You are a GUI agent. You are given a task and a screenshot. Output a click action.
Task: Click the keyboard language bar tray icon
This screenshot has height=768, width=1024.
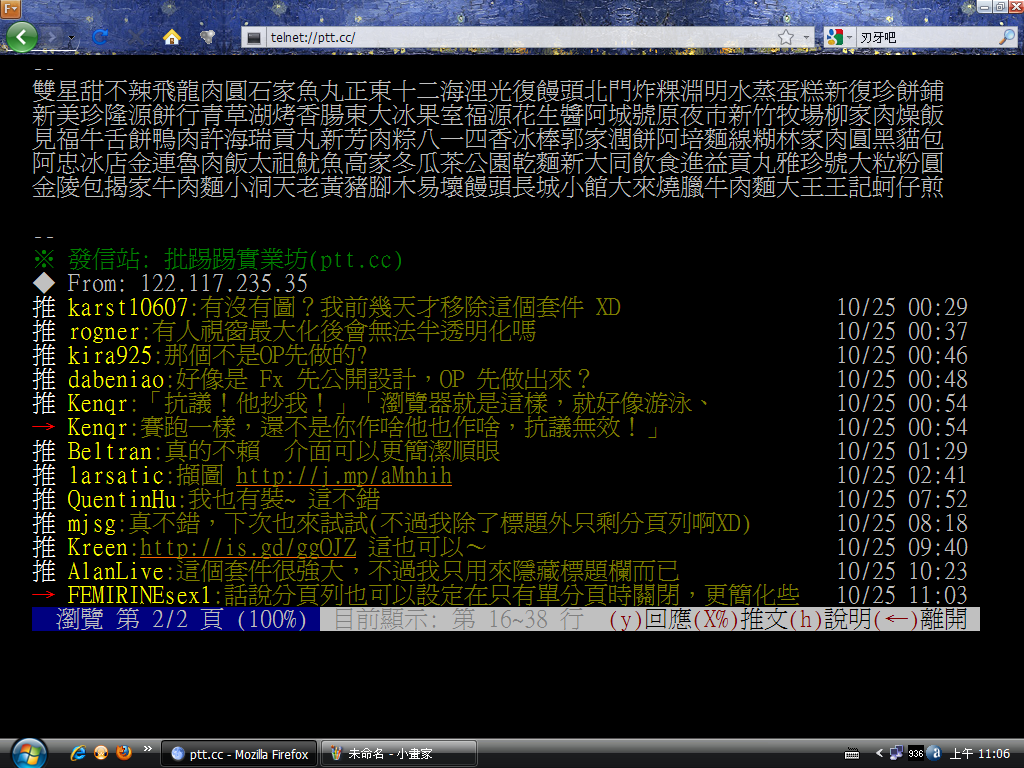(852, 754)
